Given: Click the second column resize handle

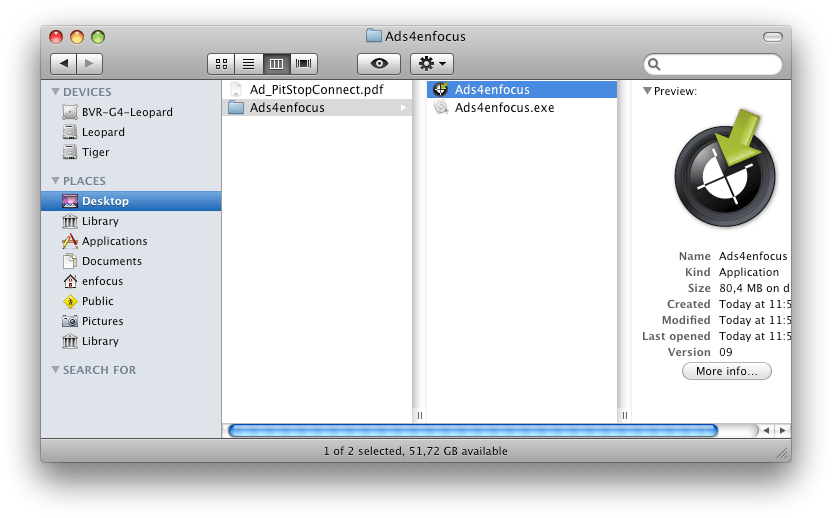Looking at the screenshot, I should point(625,416).
